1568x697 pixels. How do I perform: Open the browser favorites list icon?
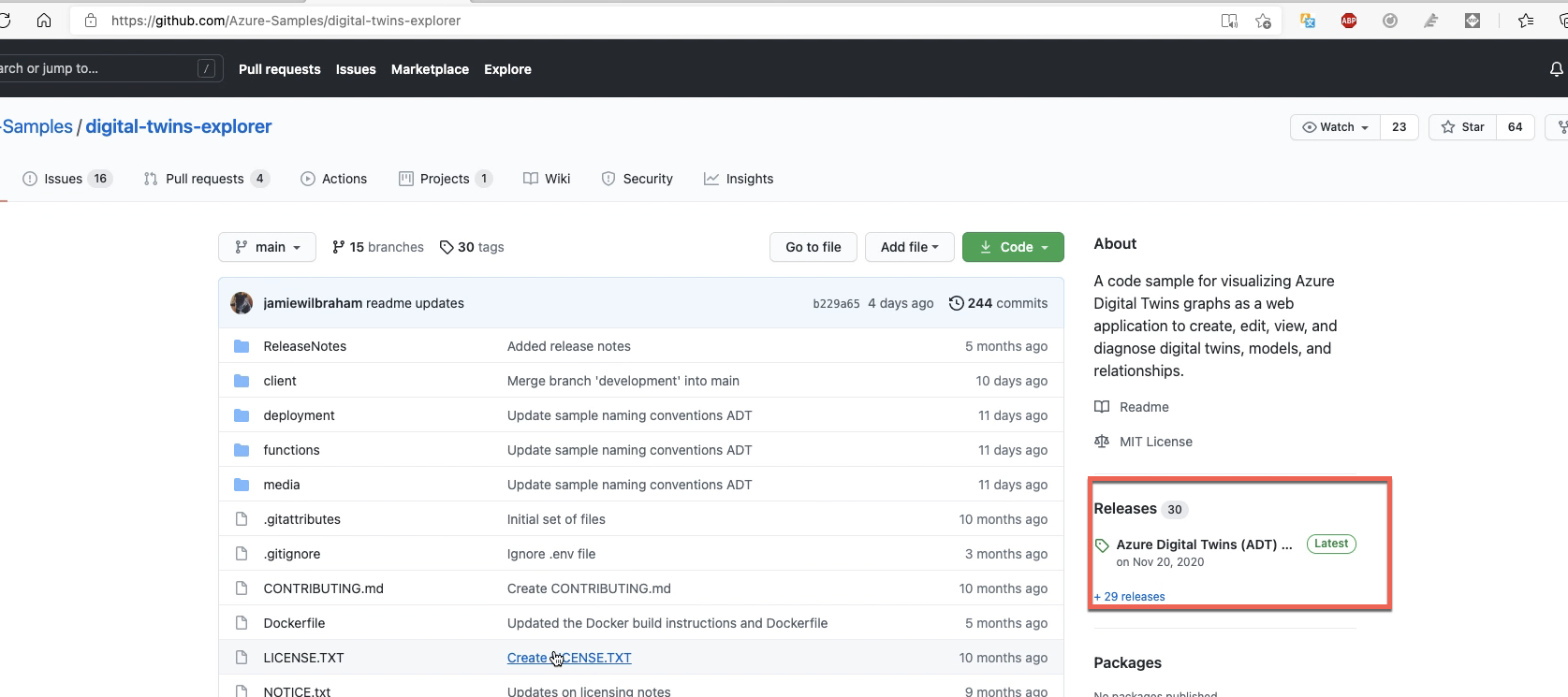pos(1526,21)
